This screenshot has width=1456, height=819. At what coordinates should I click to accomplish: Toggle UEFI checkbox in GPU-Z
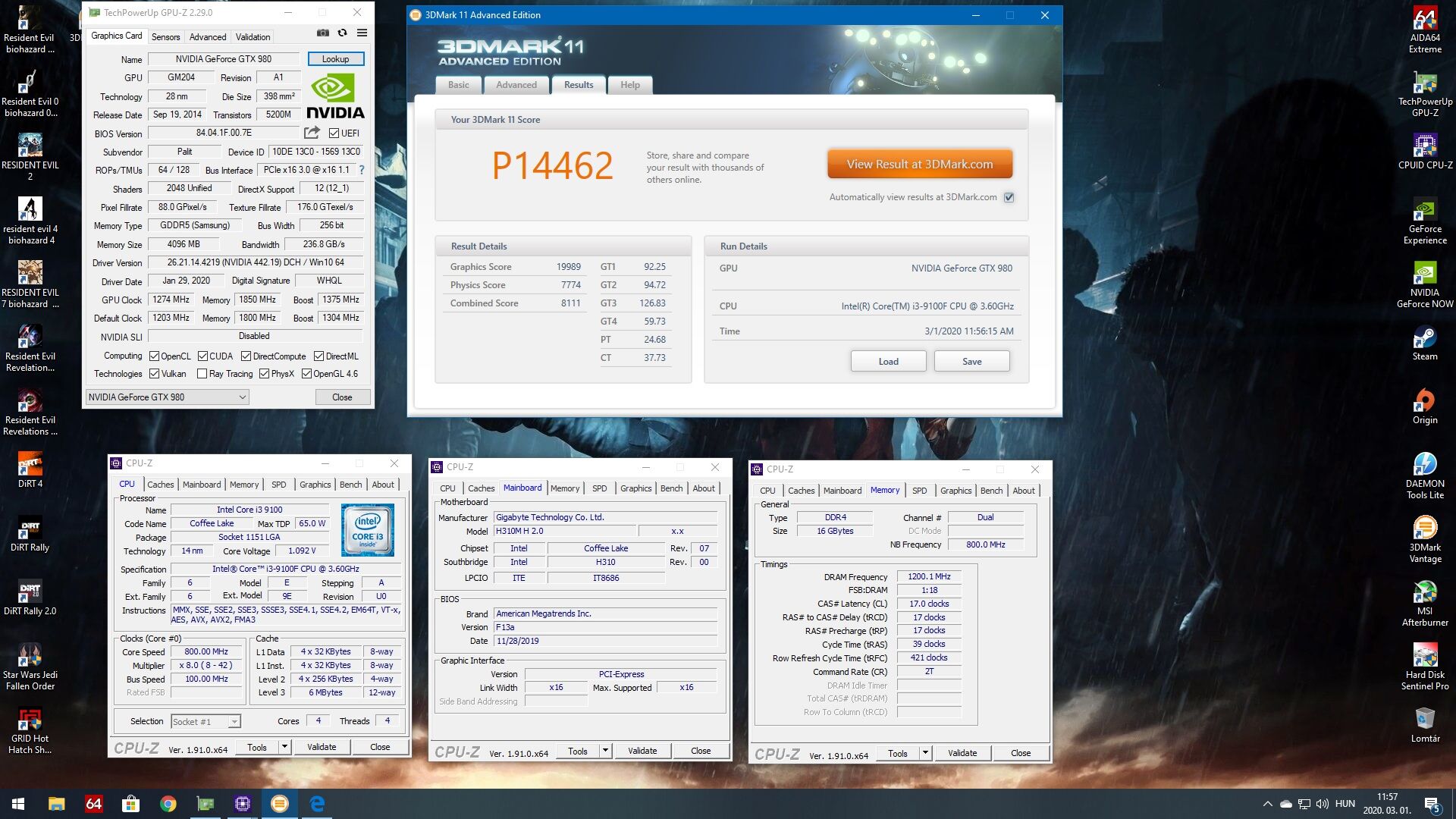coord(334,133)
